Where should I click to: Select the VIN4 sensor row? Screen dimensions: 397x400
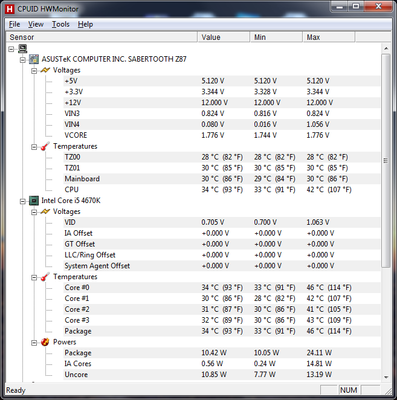point(222,125)
